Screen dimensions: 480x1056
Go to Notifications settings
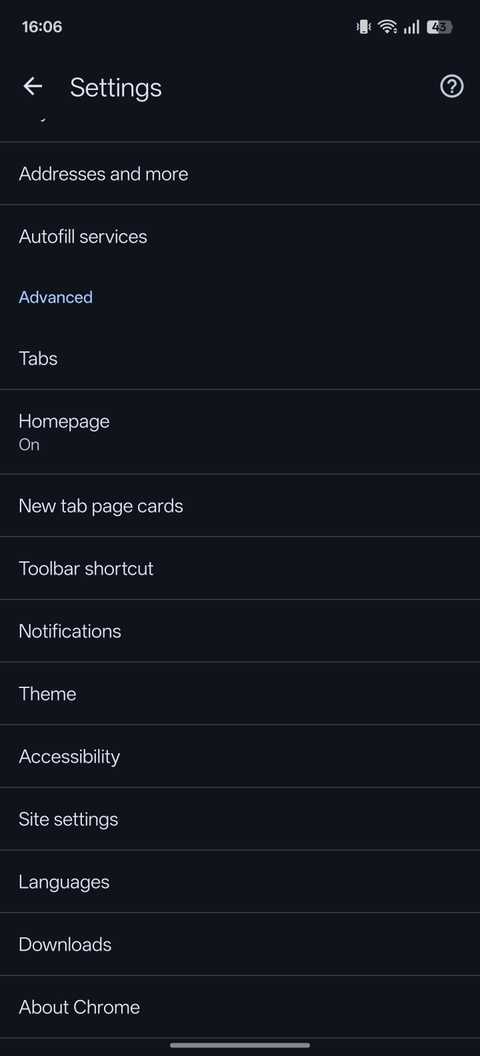[x=240, y=631]
